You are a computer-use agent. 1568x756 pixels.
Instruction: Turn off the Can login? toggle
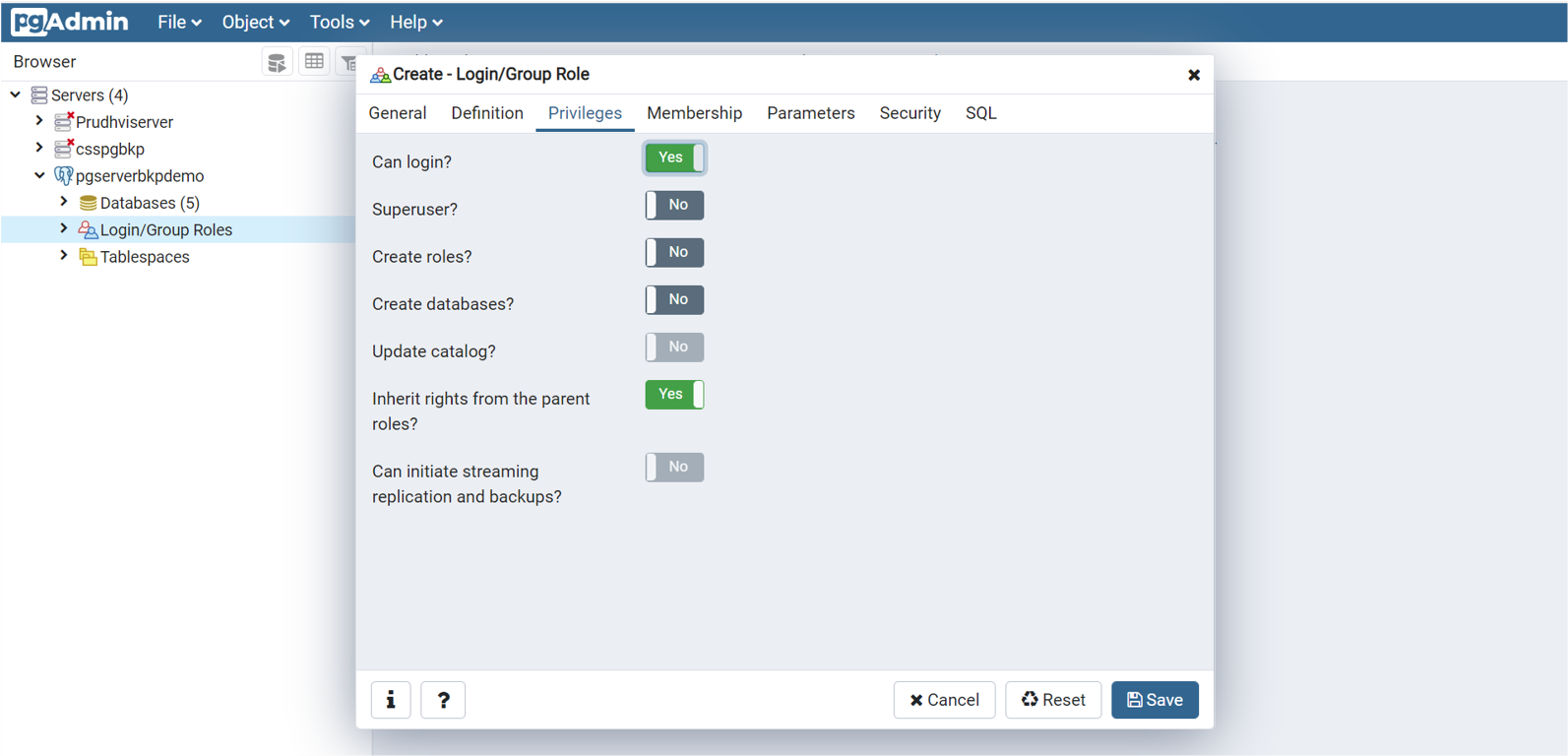click(674, 157)
